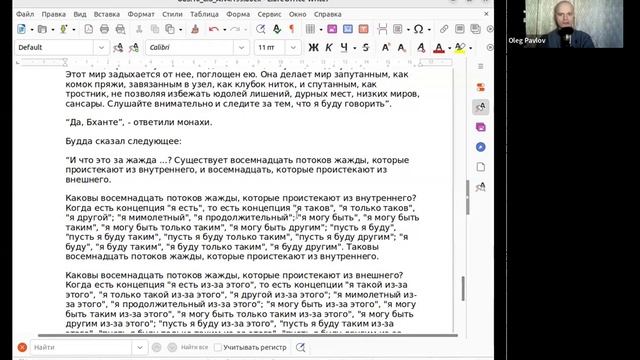Apply yellow highlighting color
640x360 pixels.
pos(460,48)
